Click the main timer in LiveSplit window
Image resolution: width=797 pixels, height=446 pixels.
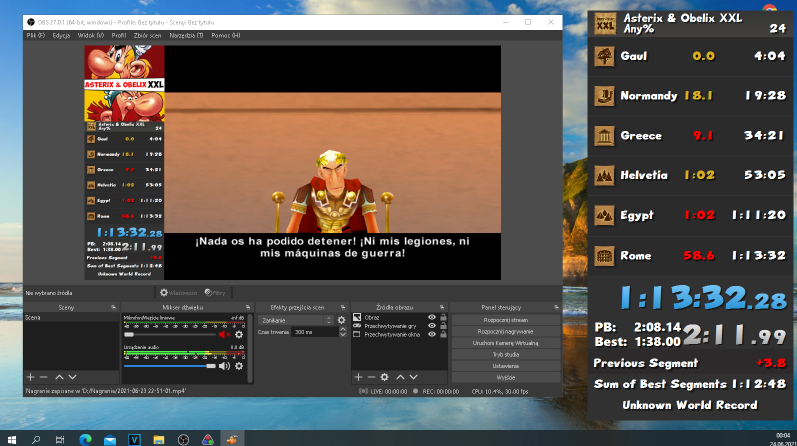pyautogui.click(x=703, y=298)
